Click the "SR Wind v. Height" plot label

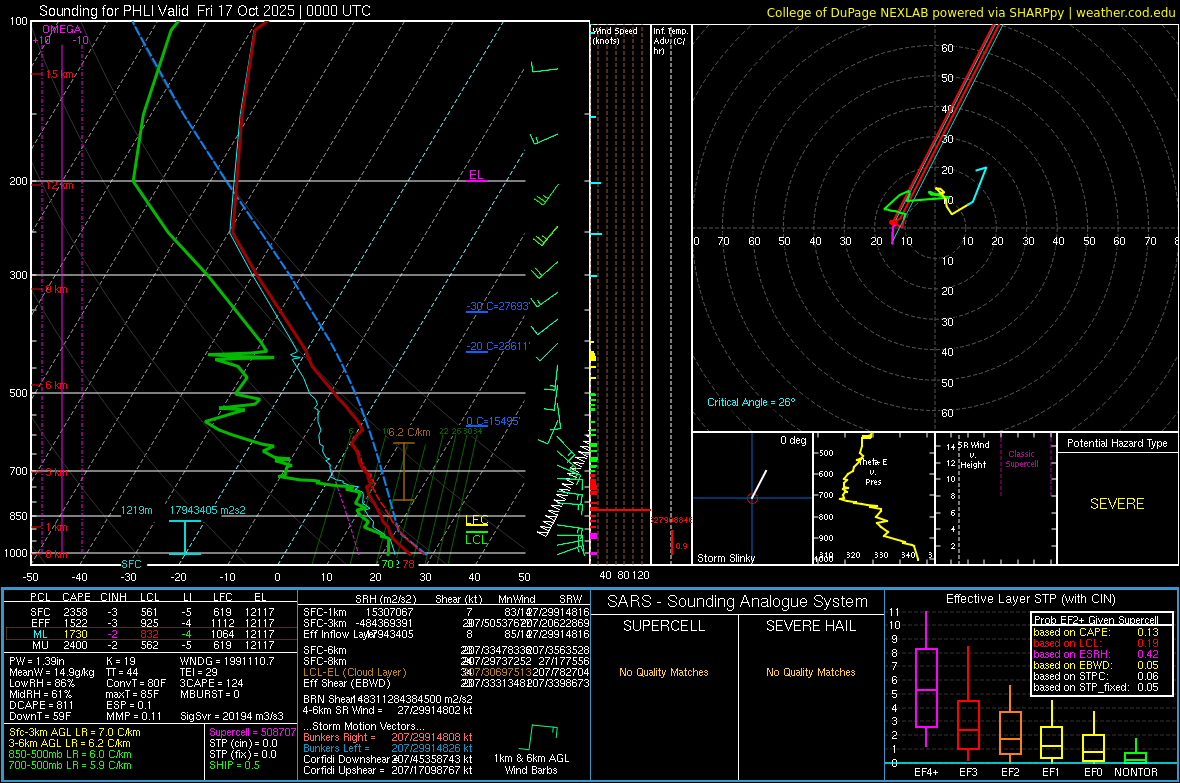973,455
